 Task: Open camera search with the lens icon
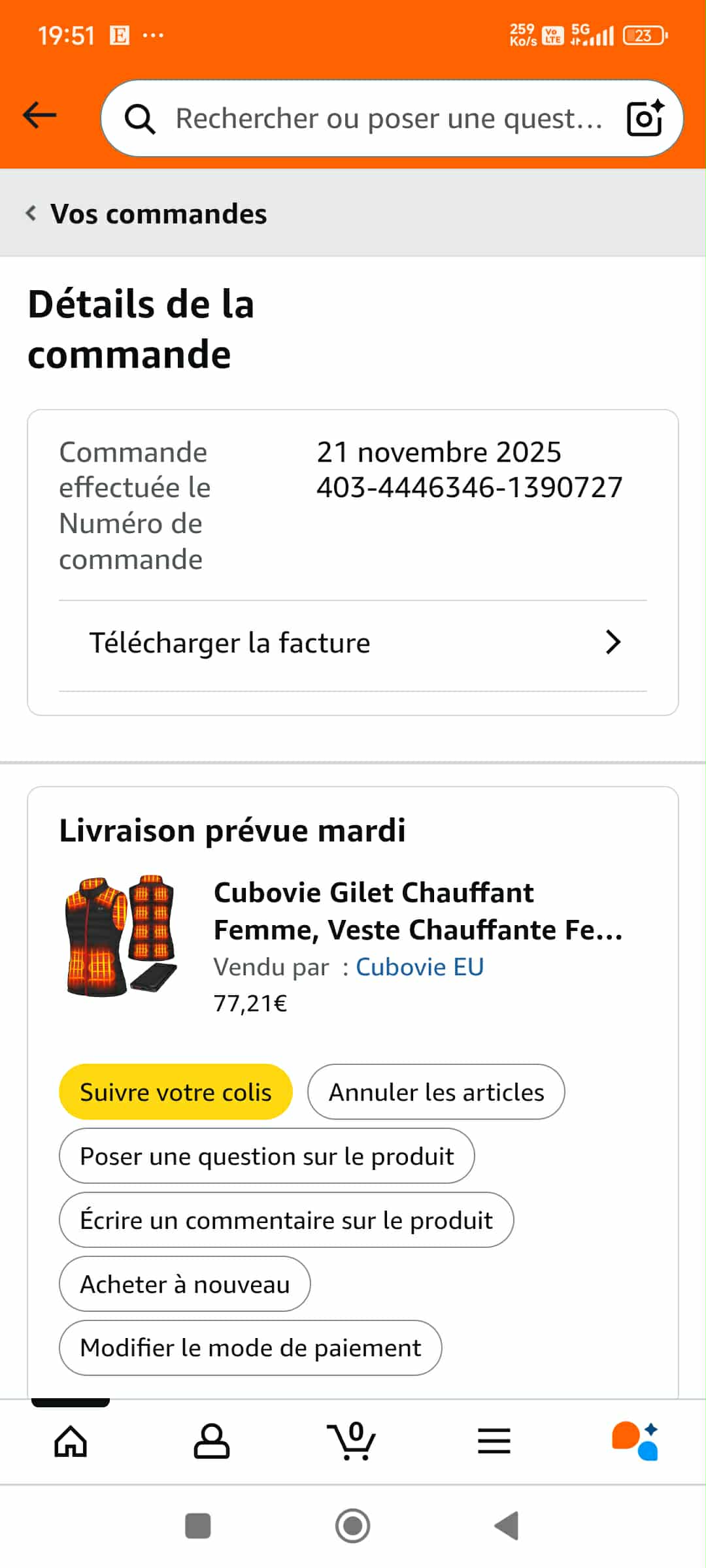tap(645, 118)
